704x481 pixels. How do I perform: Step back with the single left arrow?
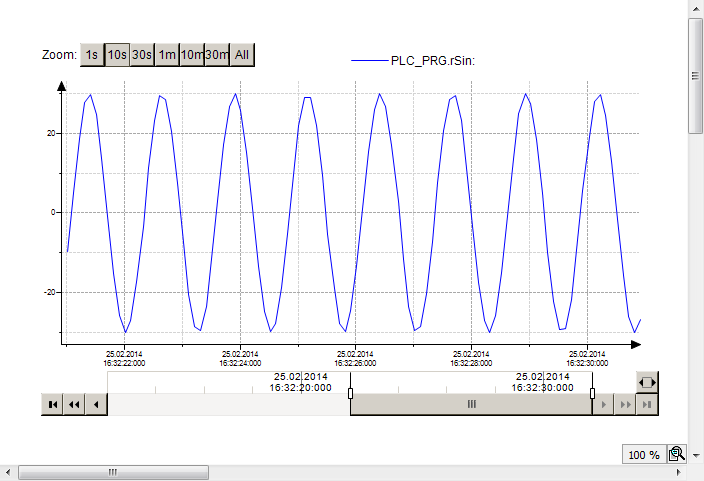[x=96, y=404]
